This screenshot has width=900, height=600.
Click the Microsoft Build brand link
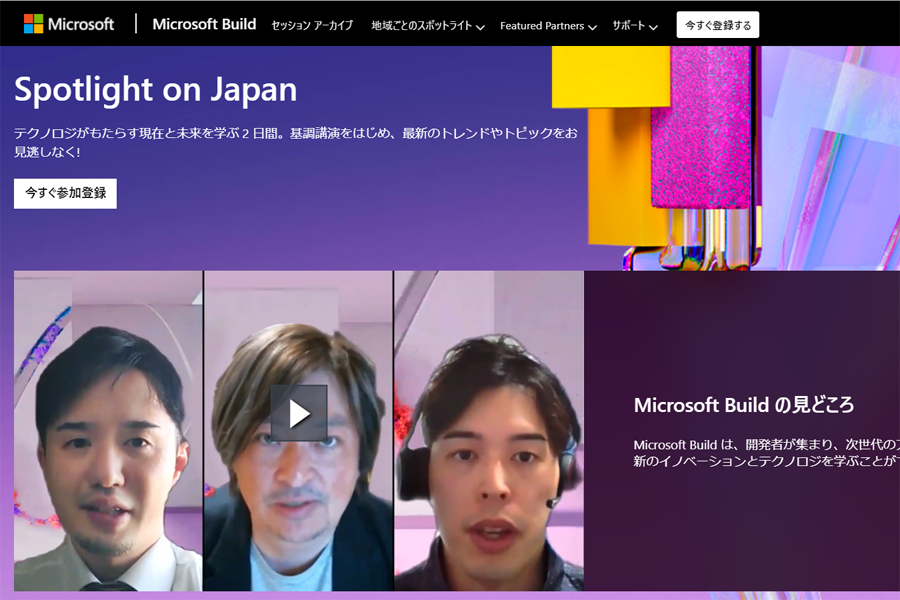click(x=204, y=23)
